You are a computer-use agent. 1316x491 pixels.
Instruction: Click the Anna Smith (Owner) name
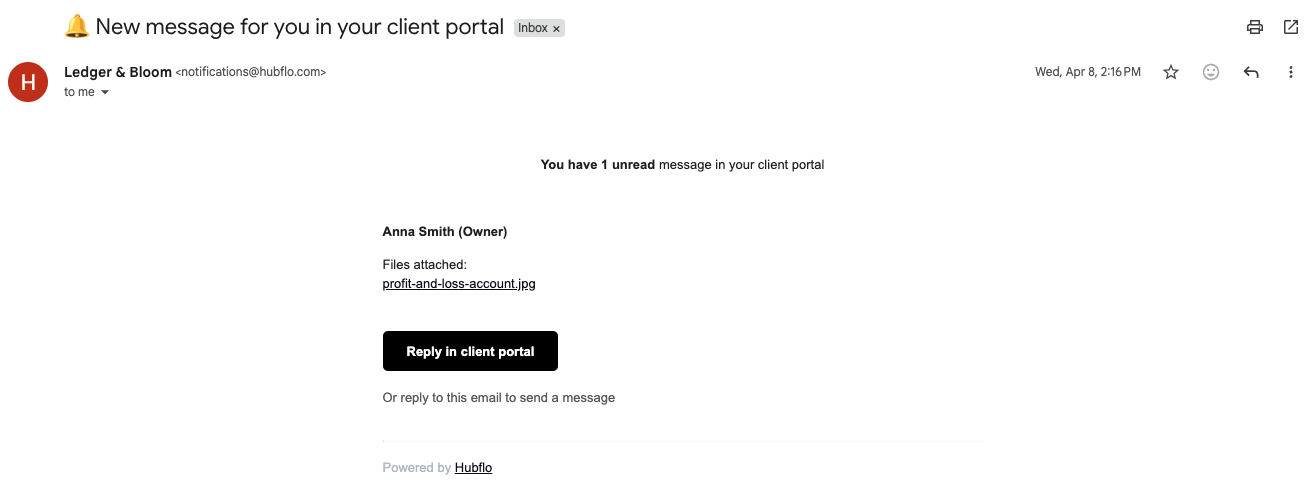coord(445,232)
